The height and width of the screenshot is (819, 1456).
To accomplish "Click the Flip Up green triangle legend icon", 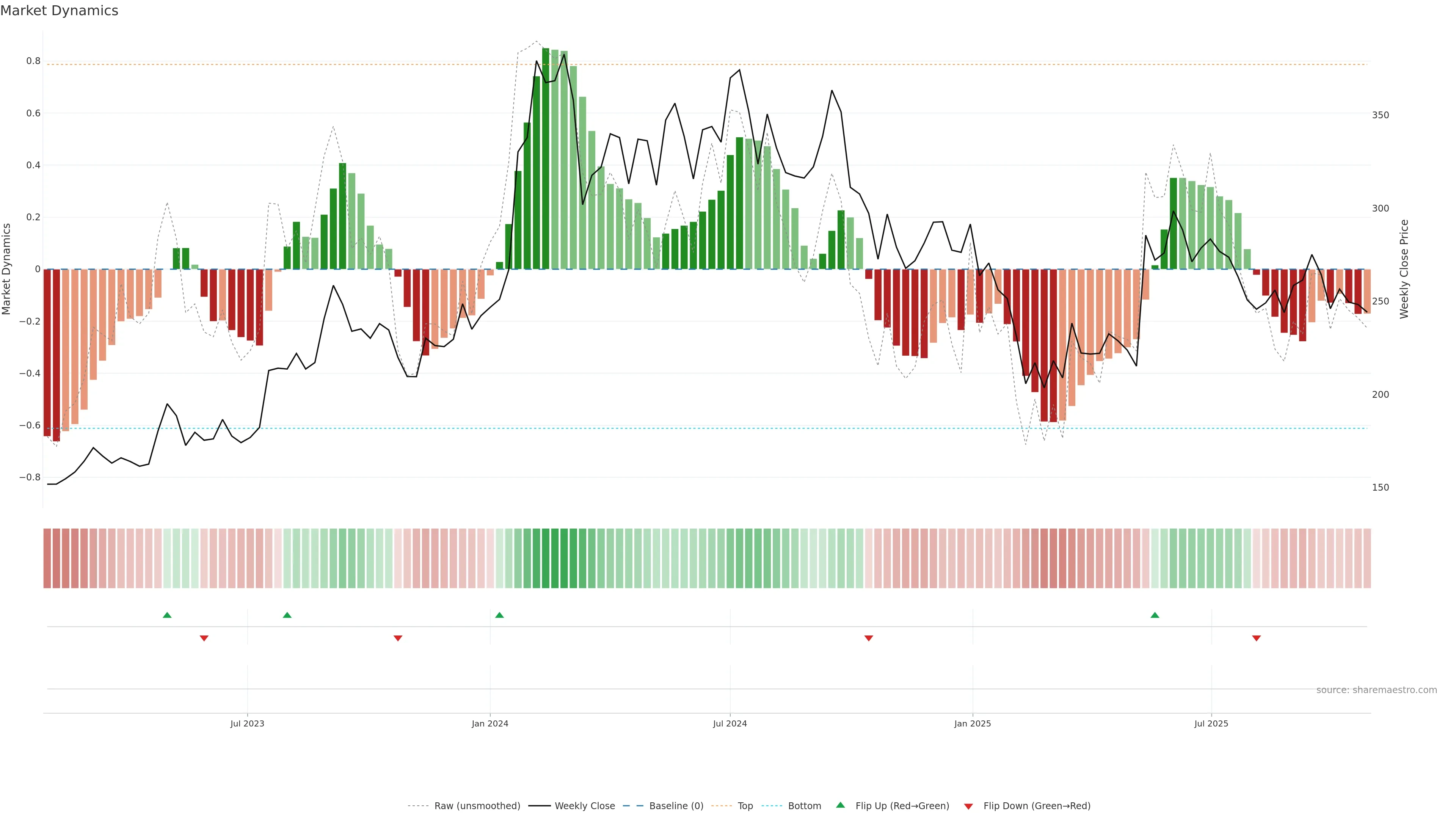I will (x=840, y=805).
